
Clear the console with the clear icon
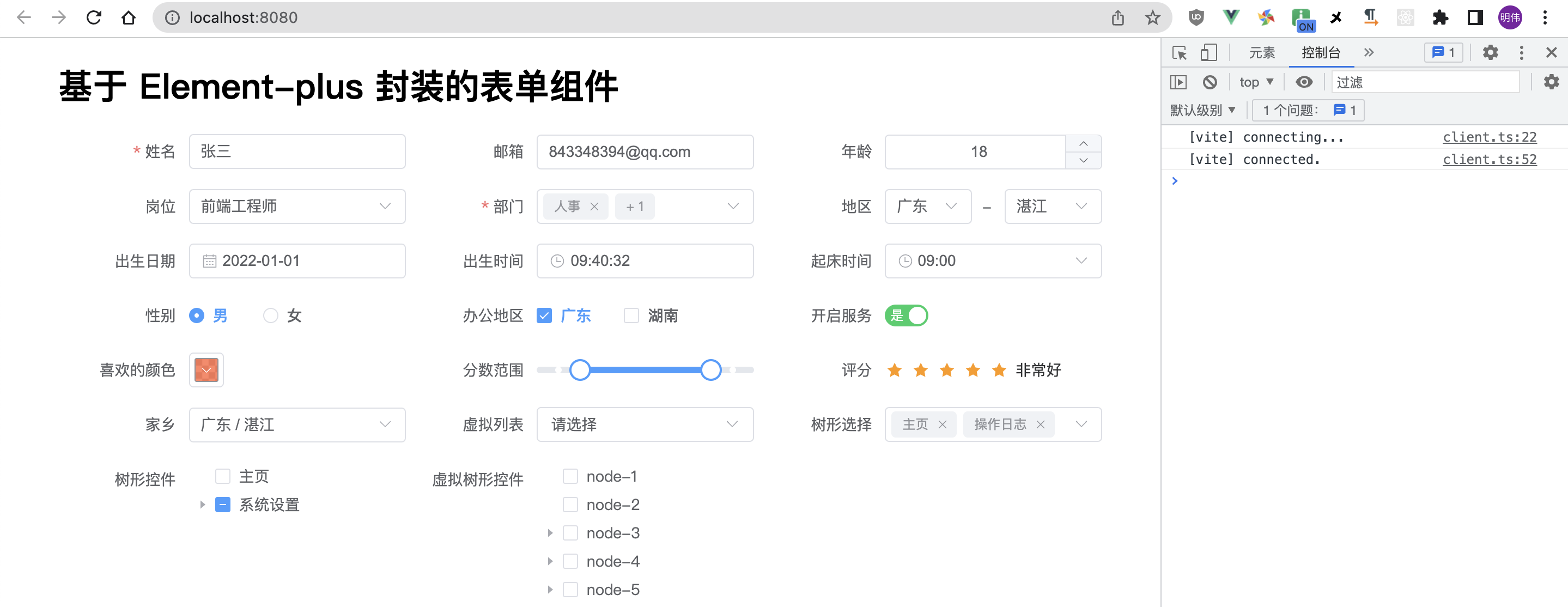[1210, 82]
